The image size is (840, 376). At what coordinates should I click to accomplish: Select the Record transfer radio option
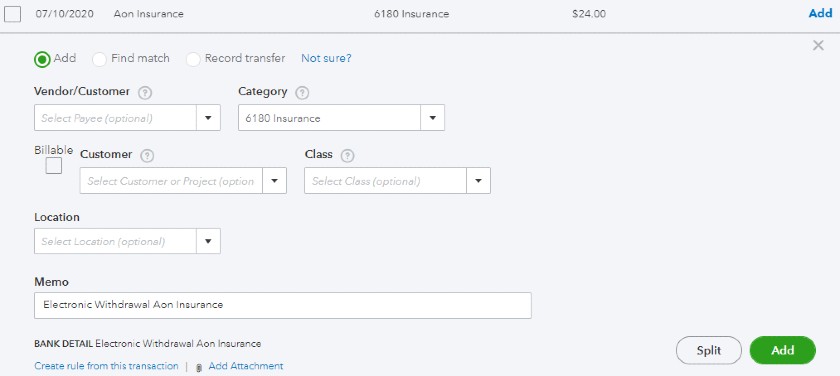pos(193,59)
